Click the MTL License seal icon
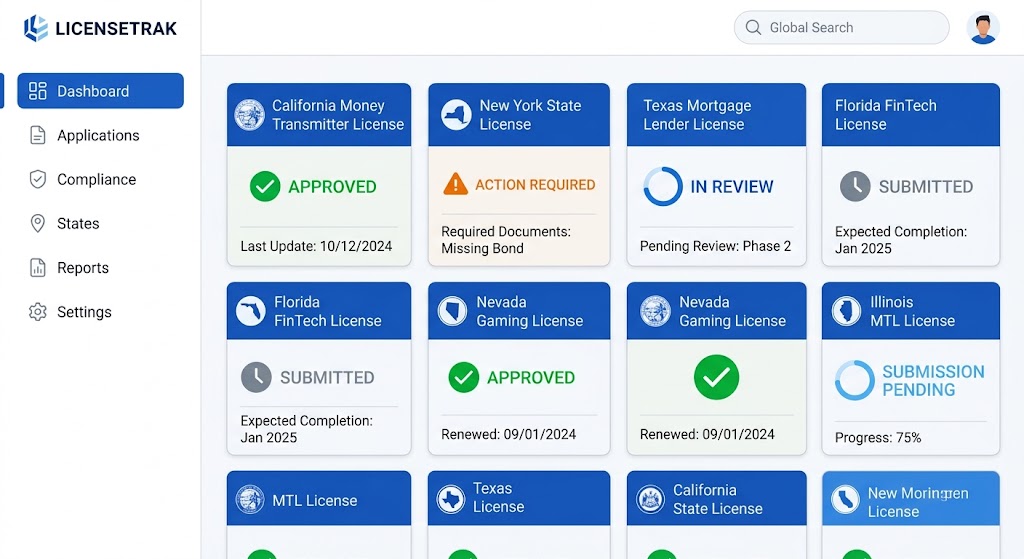Screen dimensions: 1024x559 click(249, 500)
